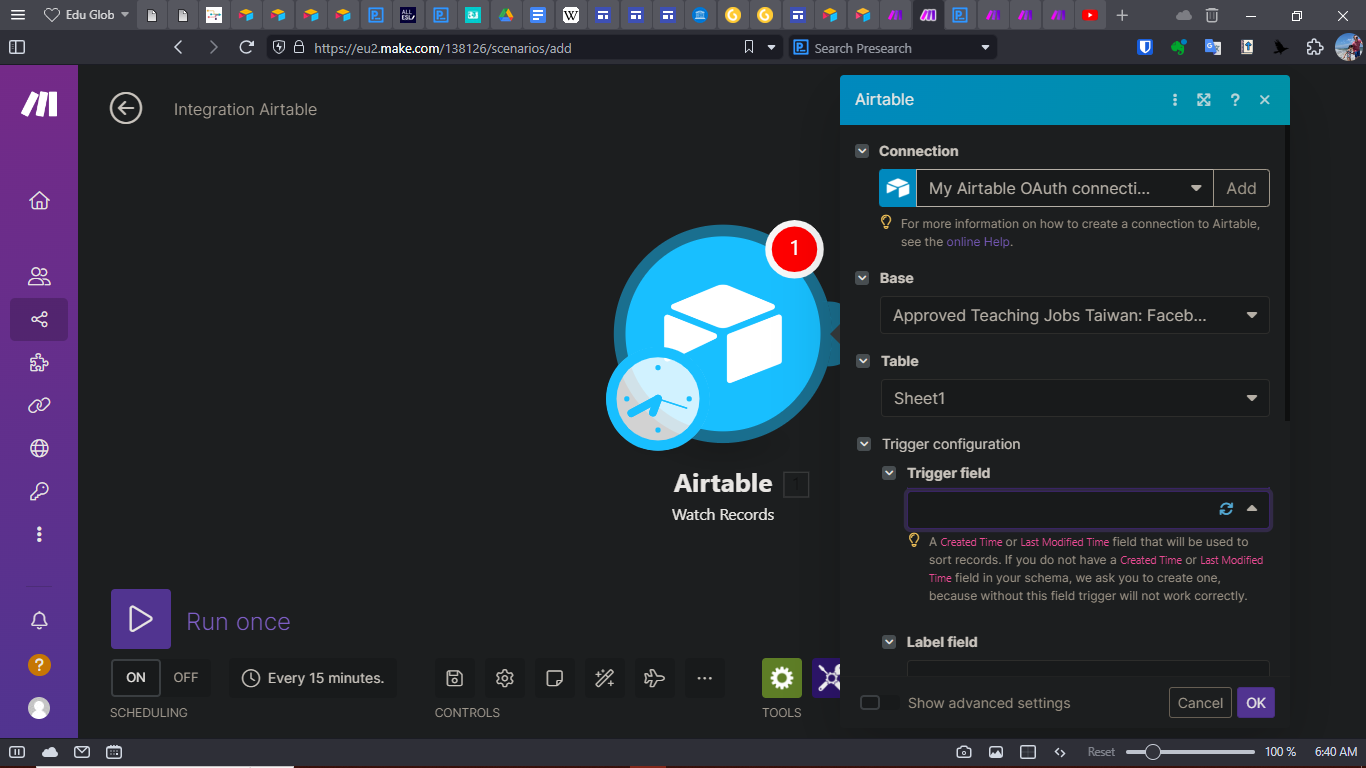
Task: Expand the Trigger configuration section
Action: pyautogui.click(x=862, y=444)
